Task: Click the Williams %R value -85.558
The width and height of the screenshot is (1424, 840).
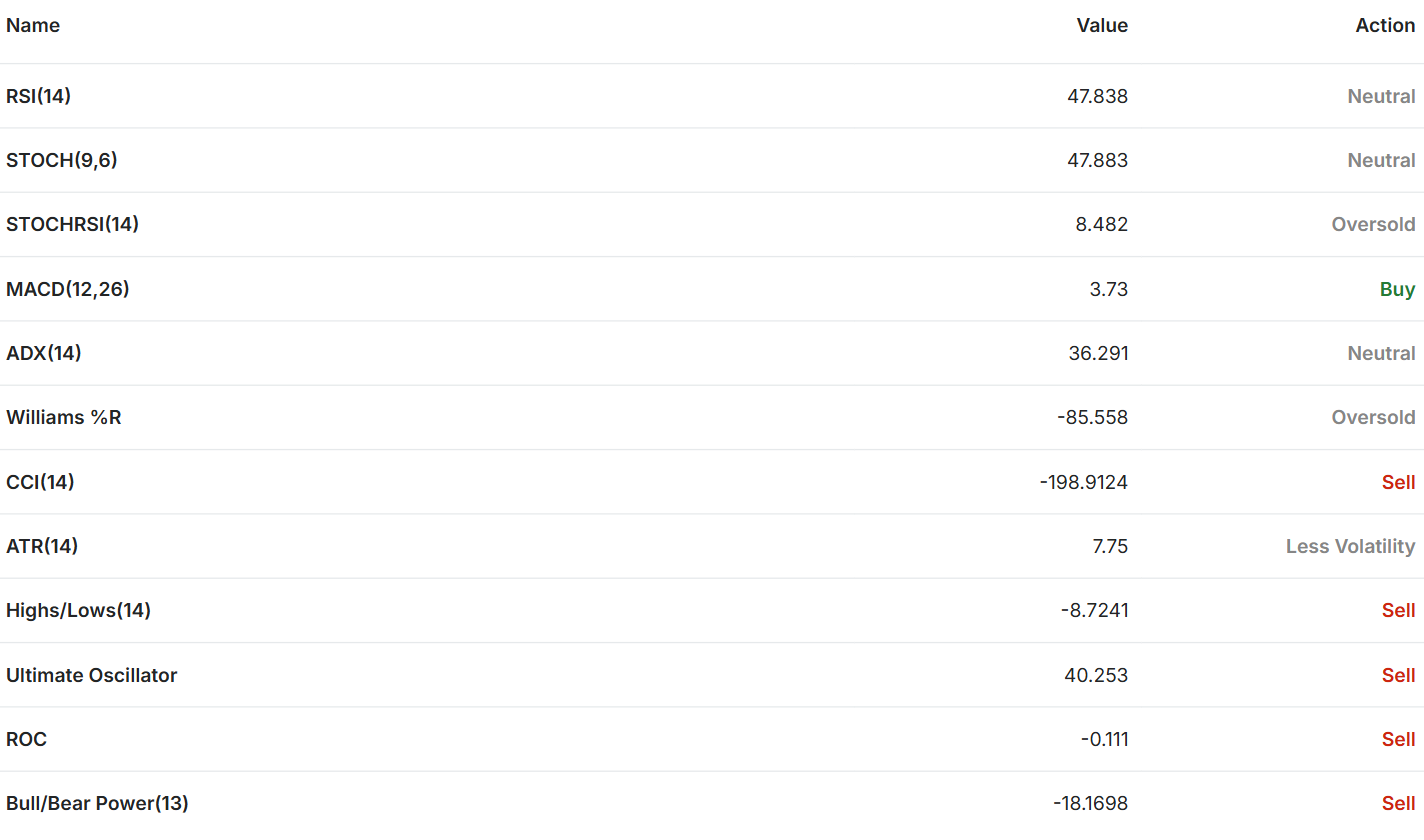Action: [x=1092, y=417]
